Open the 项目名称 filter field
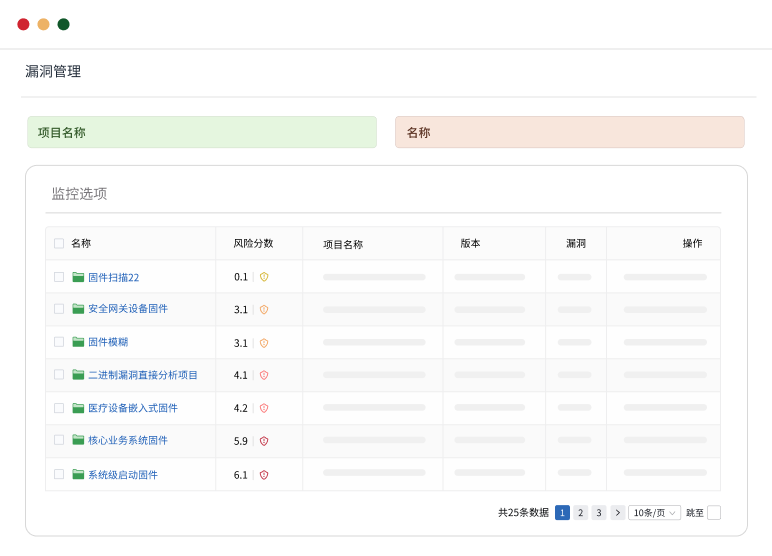Screen dimensions: 772x556 pos(202,132)
